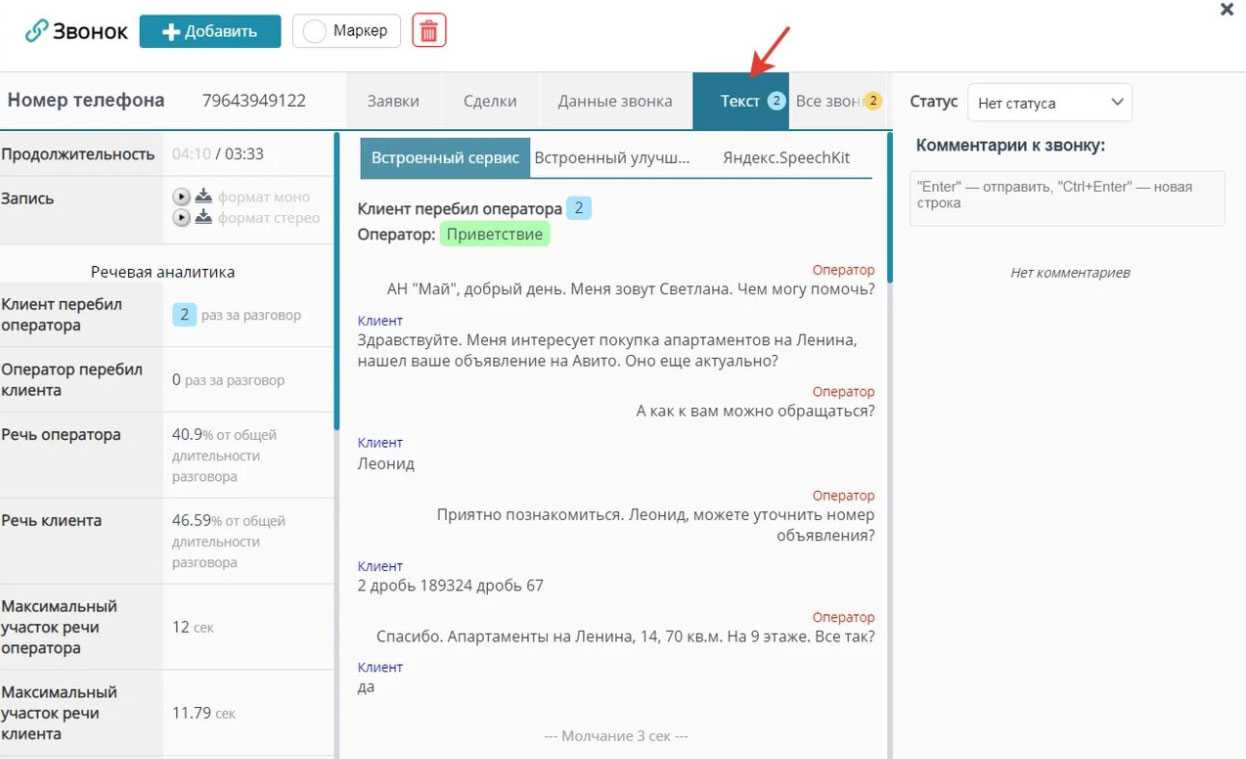Switch to the Заявки tab

pos(393,101)
